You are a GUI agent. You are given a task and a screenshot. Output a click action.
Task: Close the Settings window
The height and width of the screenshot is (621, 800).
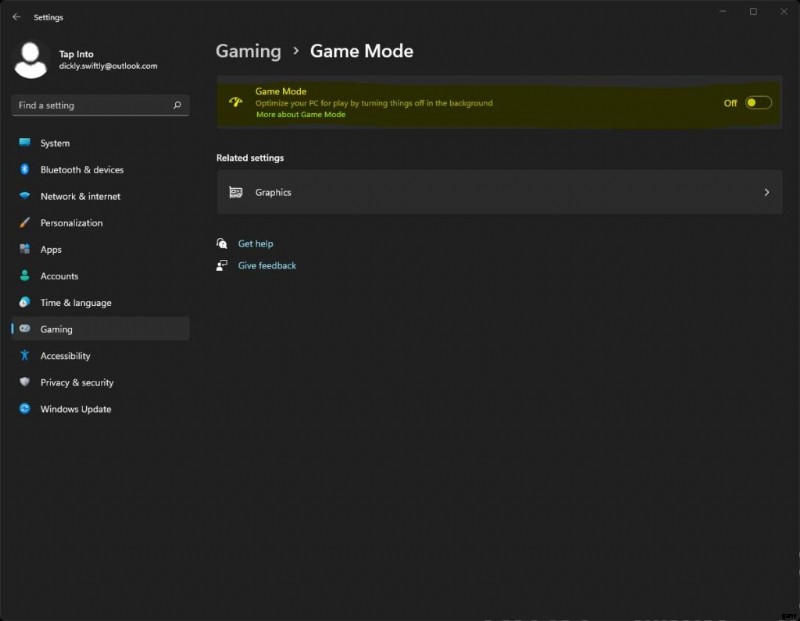point(784,11)
